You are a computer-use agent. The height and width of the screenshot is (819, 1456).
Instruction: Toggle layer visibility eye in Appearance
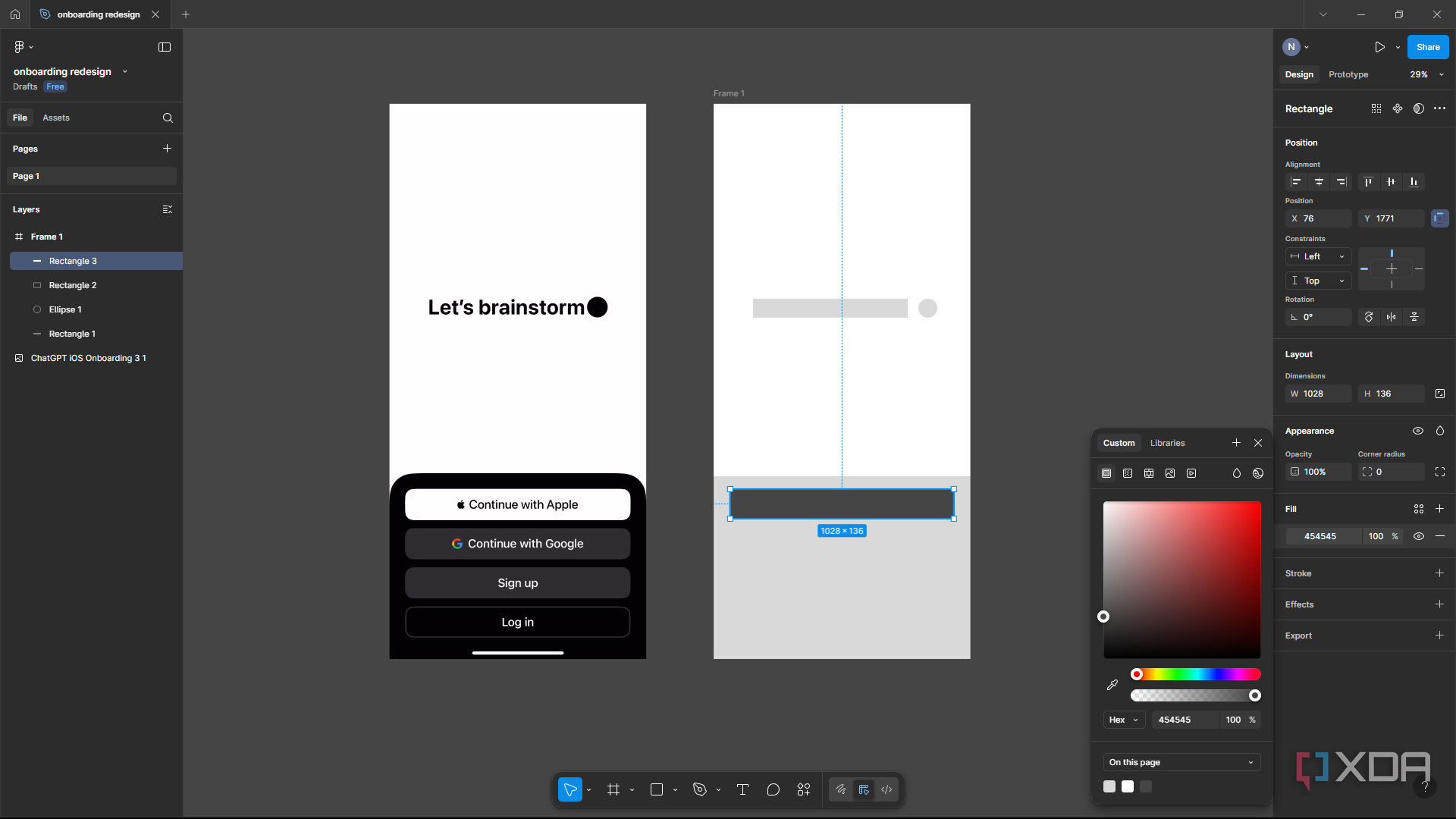click(1418, 431)
